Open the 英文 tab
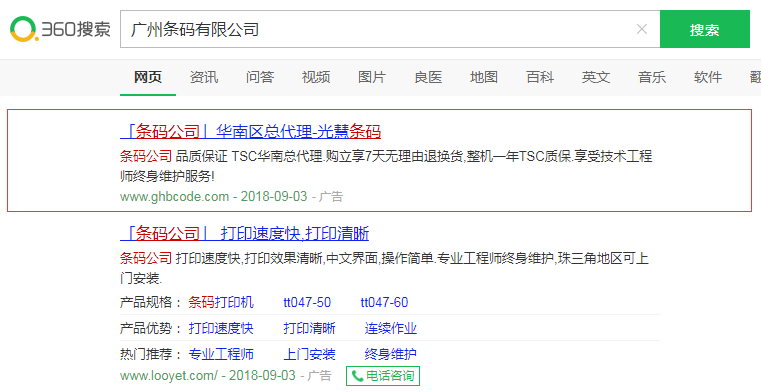This screenshot has width=761, height=392. [596, 77]
